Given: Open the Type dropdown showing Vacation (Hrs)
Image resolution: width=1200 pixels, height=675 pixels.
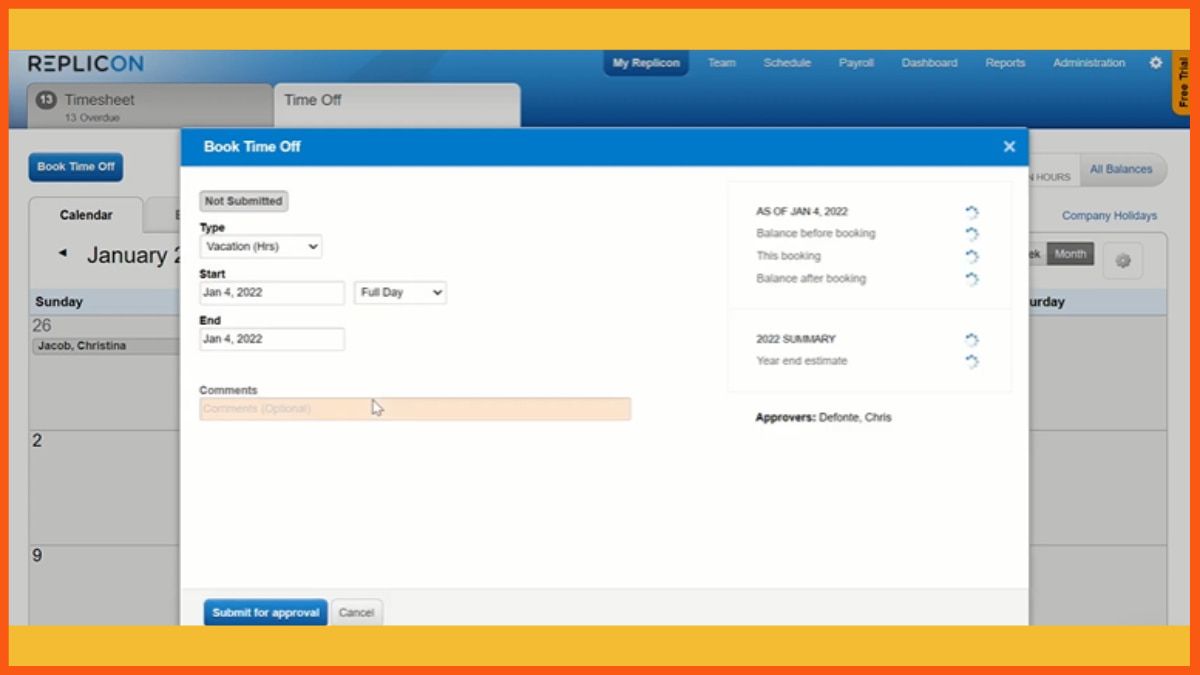Looking at the screenshot, I should click(261, 246).
